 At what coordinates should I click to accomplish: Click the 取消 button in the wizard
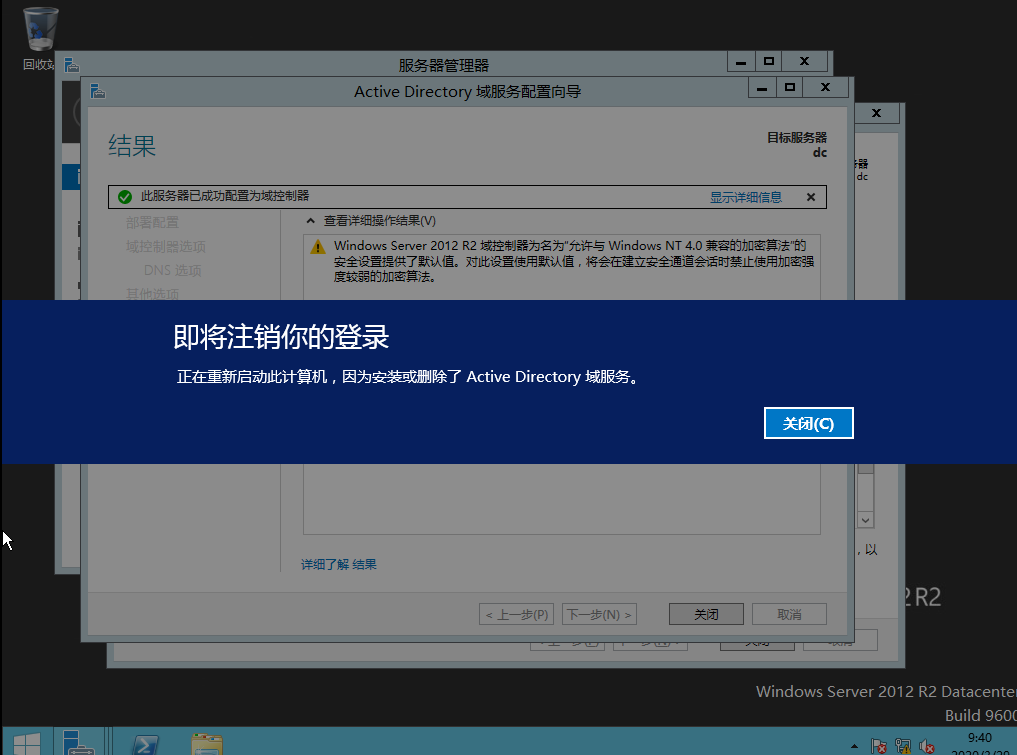[x=790, y=613]
